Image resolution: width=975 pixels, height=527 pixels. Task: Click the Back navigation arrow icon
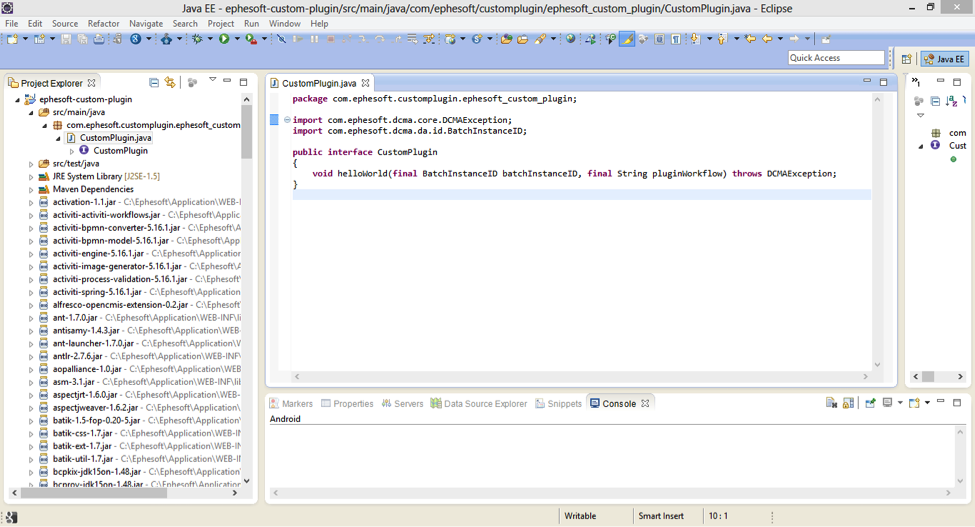click(x=767, y=39)
